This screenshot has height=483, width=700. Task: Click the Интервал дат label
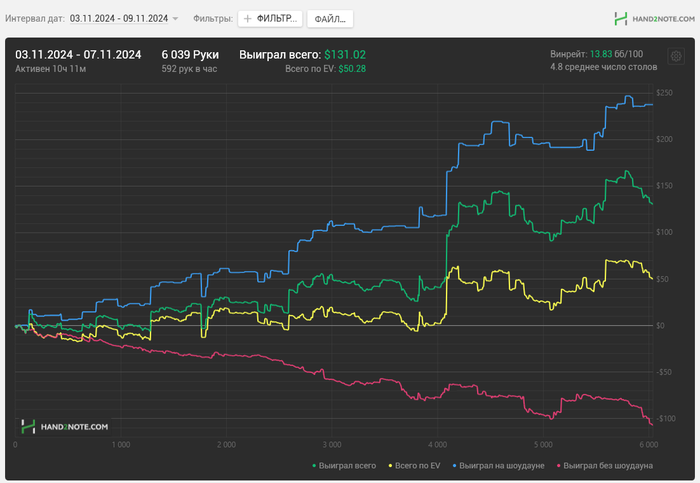pyautogui.click(x=35, y=19)
